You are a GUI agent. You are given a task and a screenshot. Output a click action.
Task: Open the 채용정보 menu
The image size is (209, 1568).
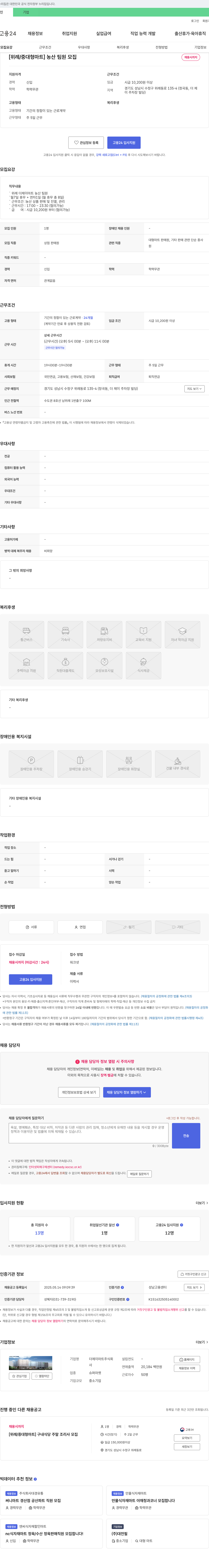point(35,34)
